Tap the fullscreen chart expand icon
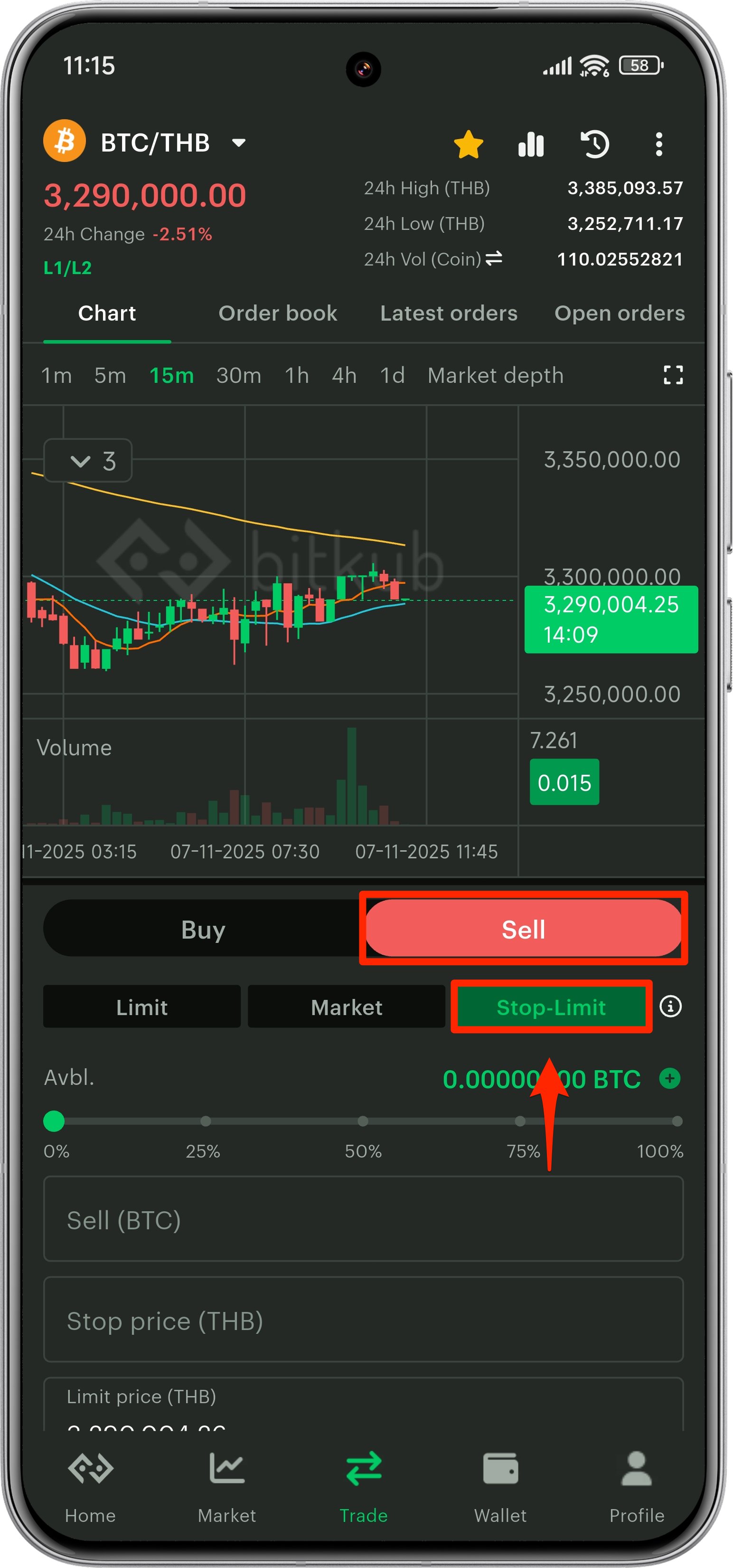Screen dimensions: 733x1568 coord(673,375)
